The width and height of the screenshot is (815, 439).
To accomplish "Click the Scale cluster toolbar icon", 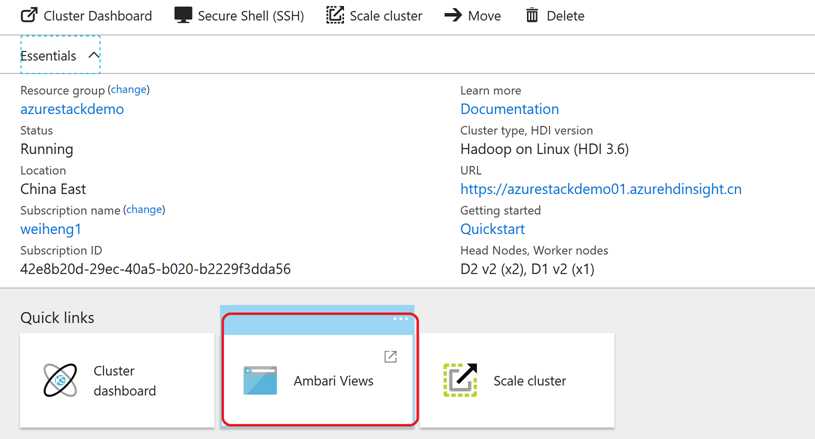I will coord(335,15).
